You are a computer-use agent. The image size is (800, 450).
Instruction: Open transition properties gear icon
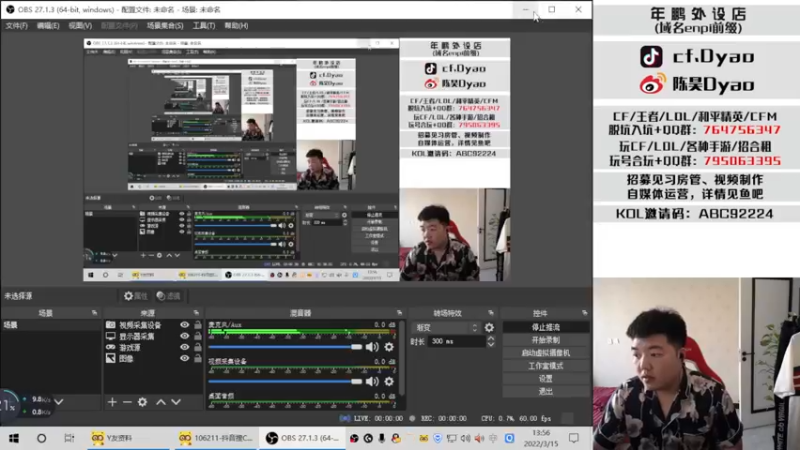(489, 328)
